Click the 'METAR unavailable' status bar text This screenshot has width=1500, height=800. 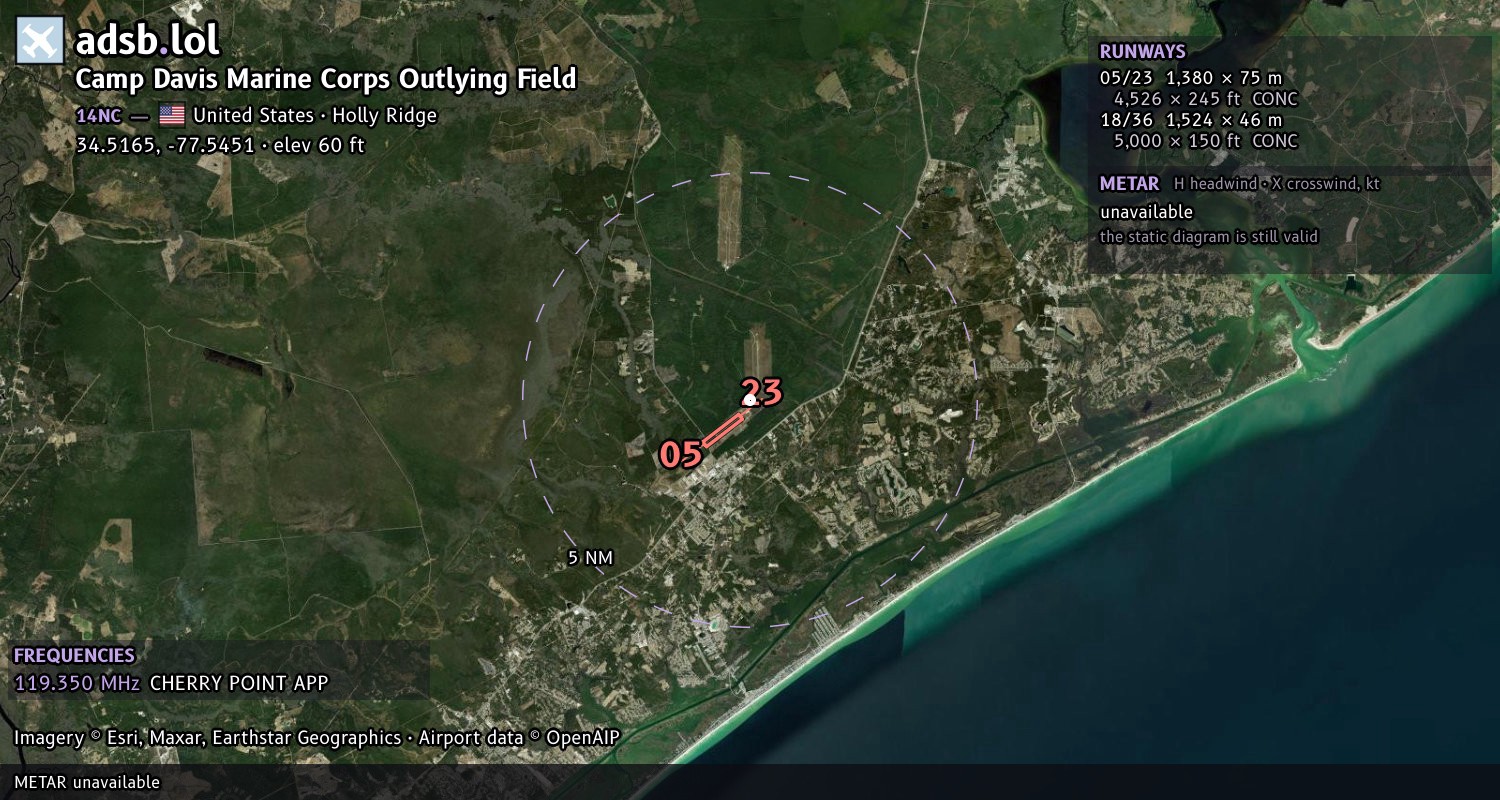point(87,782)
